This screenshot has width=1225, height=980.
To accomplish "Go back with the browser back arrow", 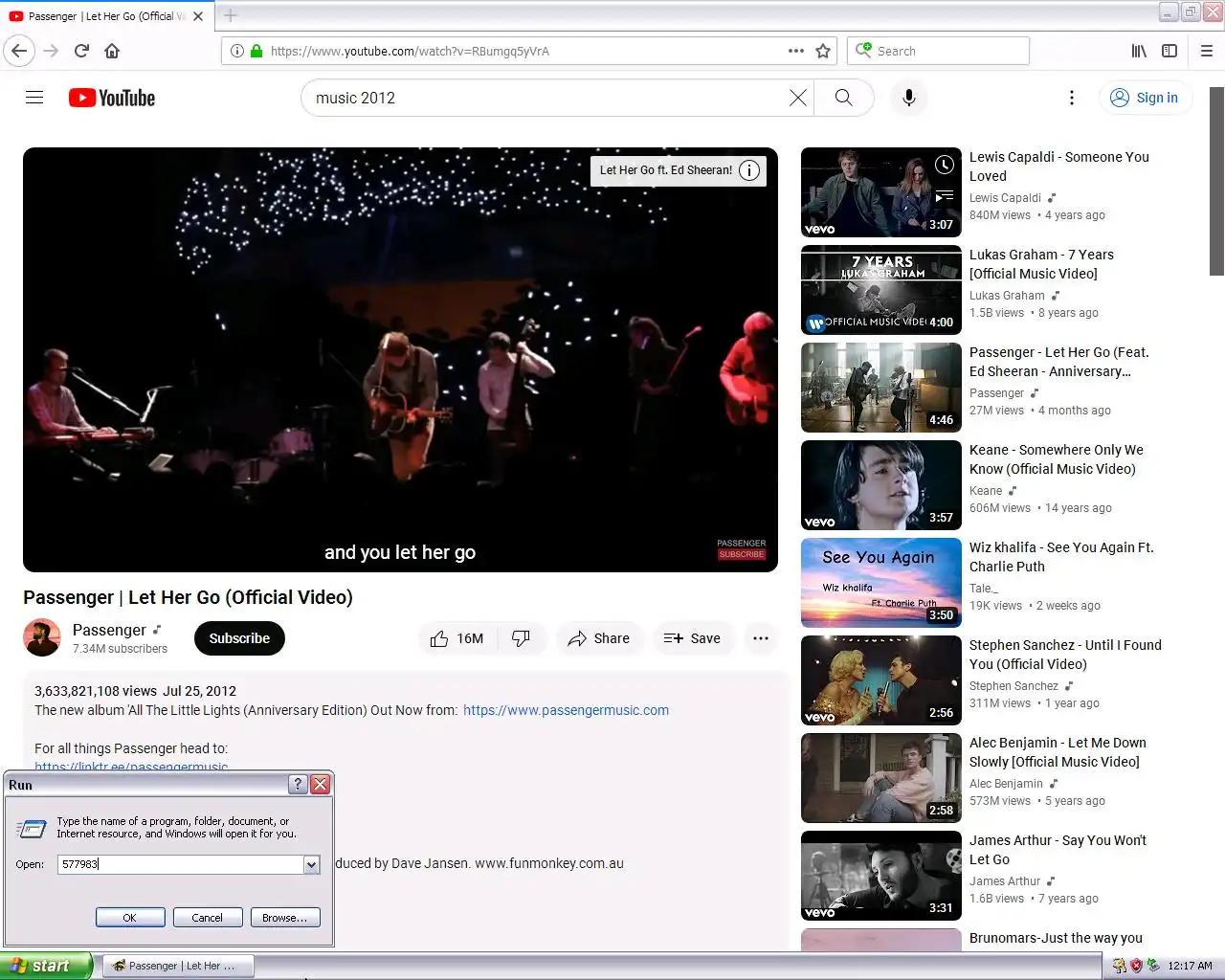I will [x=19, y=51].
